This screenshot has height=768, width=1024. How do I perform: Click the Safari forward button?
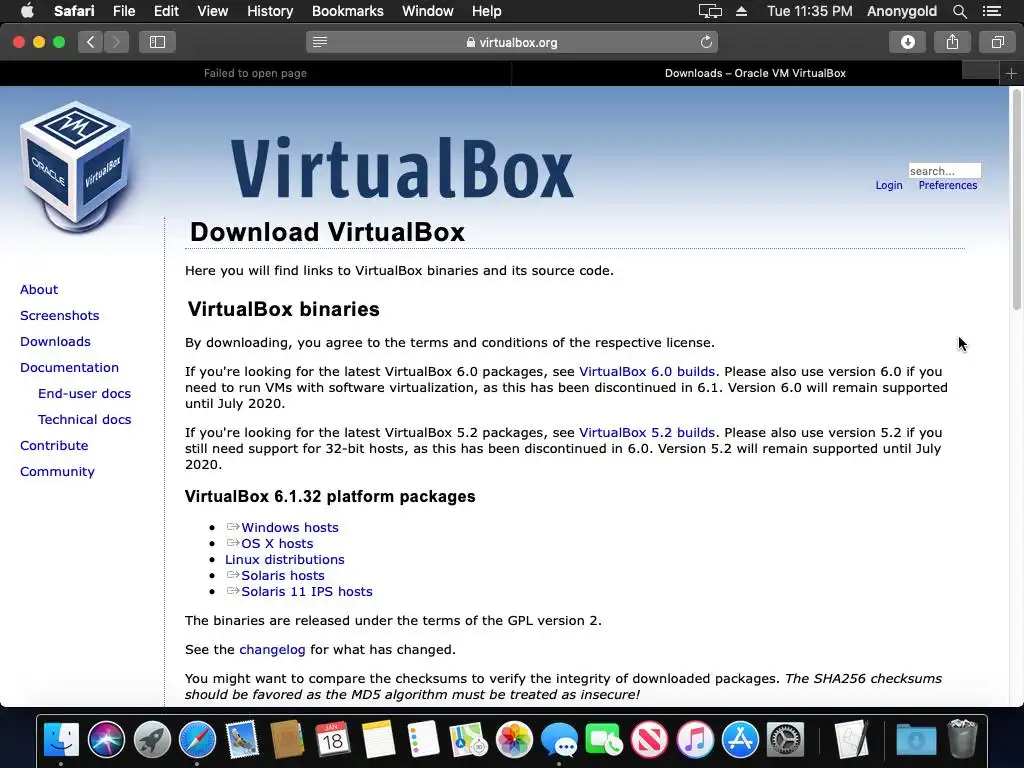pos(116,42)
